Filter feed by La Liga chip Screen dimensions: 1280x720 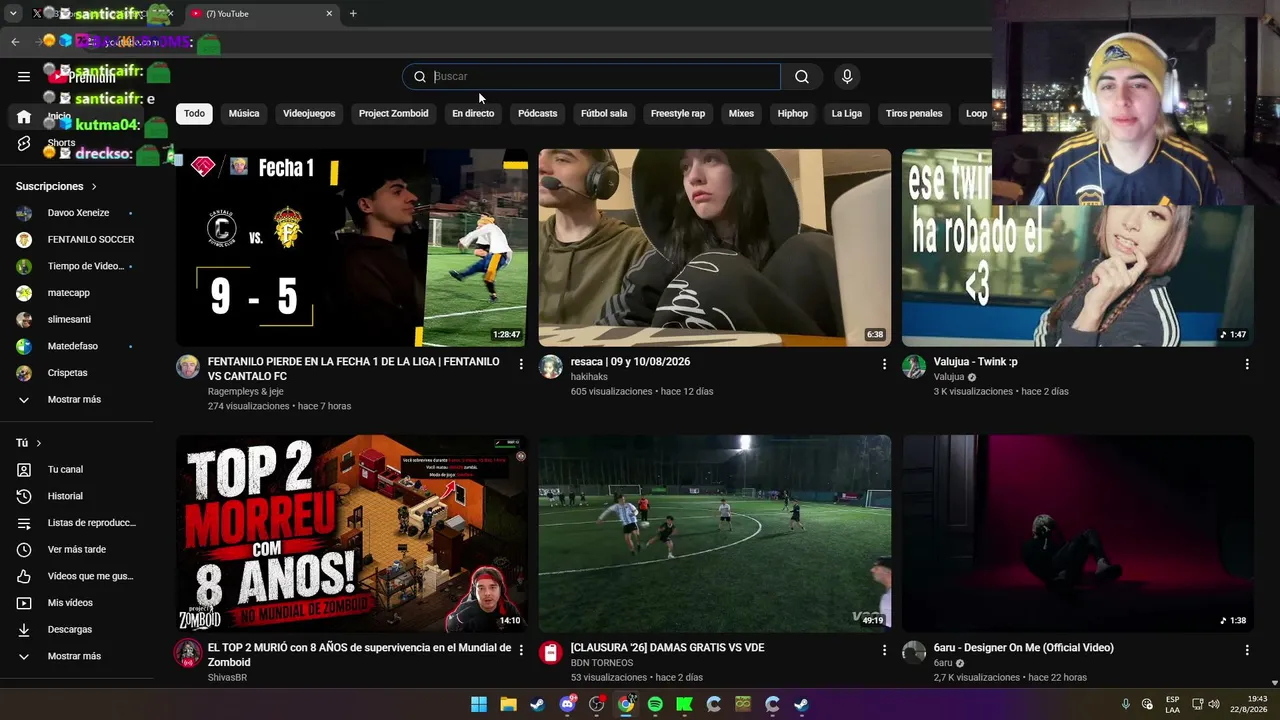click(x=846, y=114)
